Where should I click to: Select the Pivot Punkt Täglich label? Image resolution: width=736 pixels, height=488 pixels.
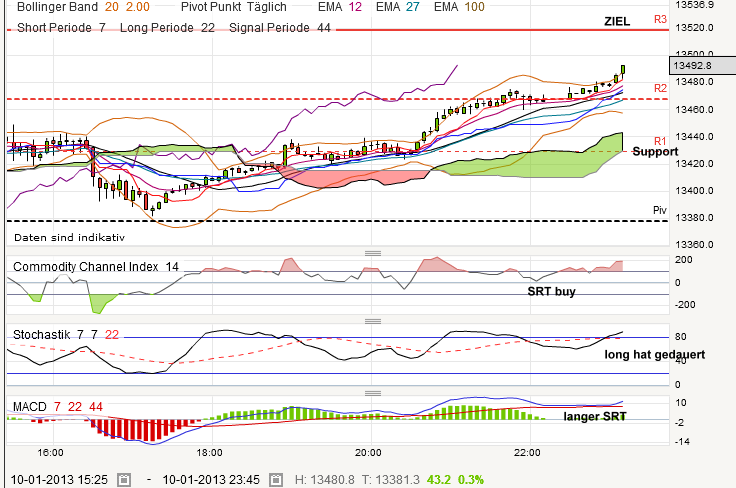(234, 7)
